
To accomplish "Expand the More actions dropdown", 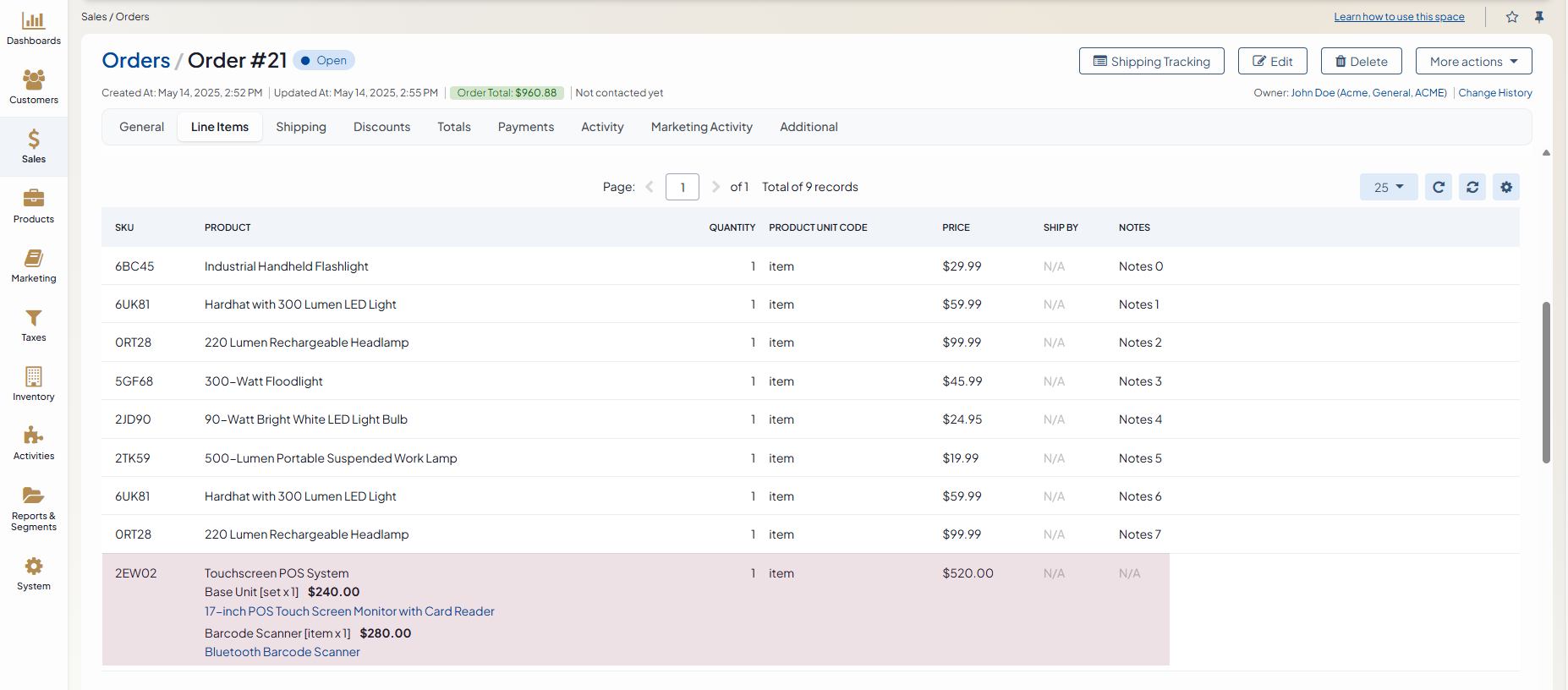I will click(x=1473, y=61).
